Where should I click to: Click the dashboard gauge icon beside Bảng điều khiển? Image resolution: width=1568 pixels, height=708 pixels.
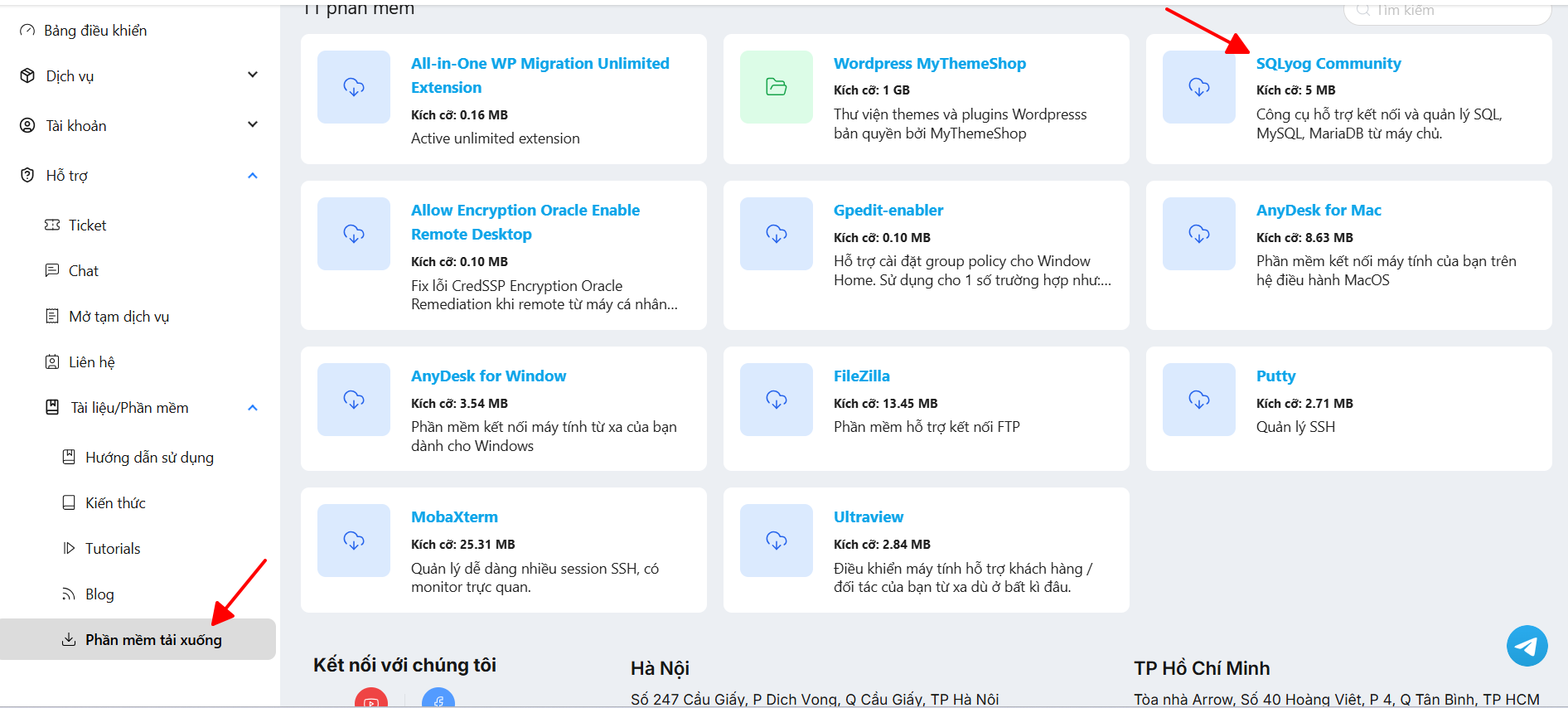27,31
